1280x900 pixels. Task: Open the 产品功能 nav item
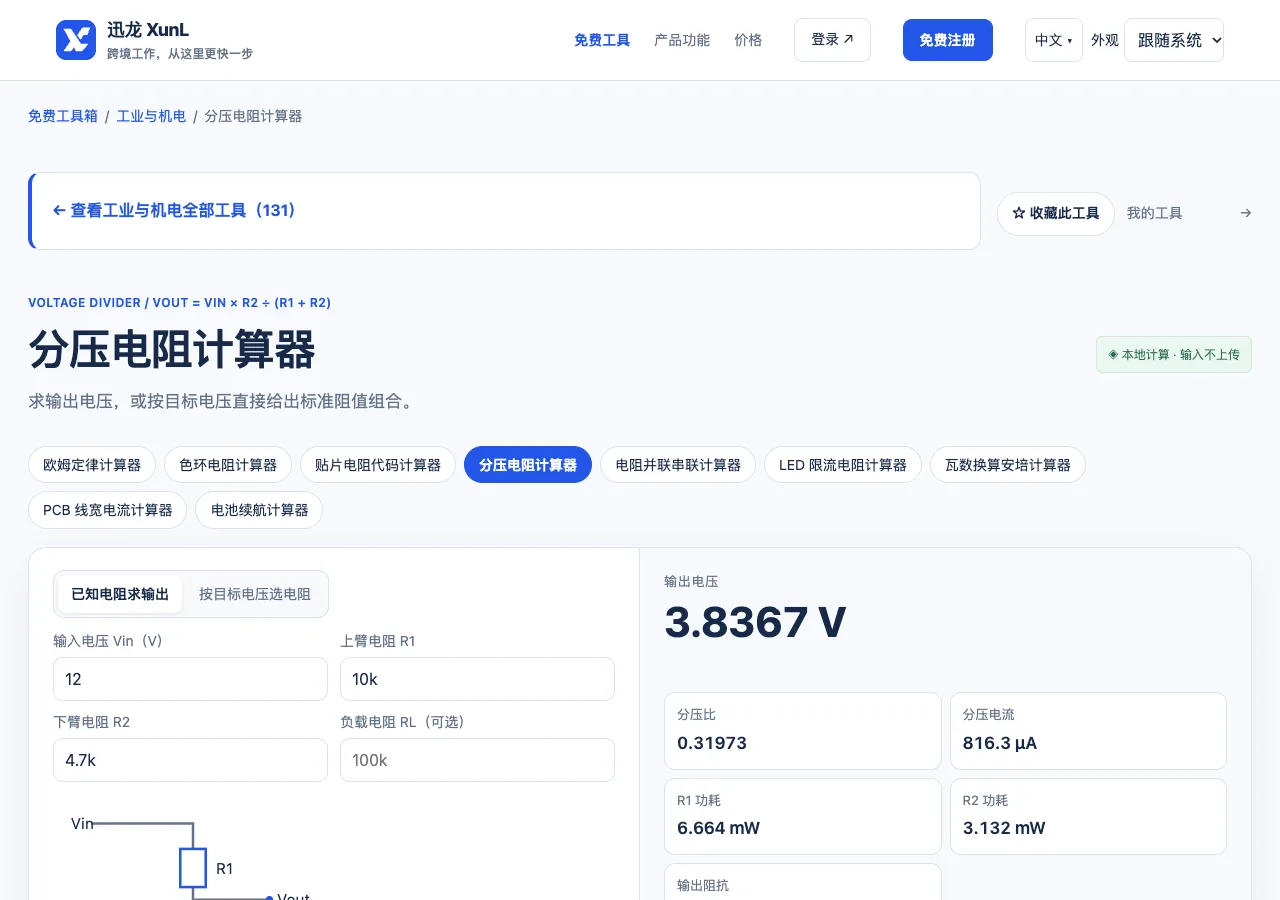click(x=682, y=40)
